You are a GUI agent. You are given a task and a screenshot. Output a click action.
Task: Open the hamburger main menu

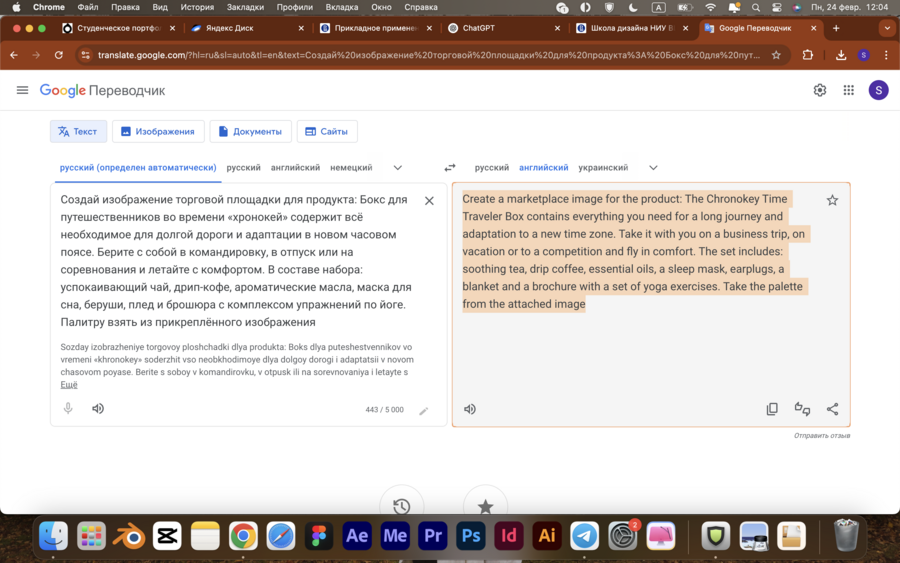pos(22,90)
